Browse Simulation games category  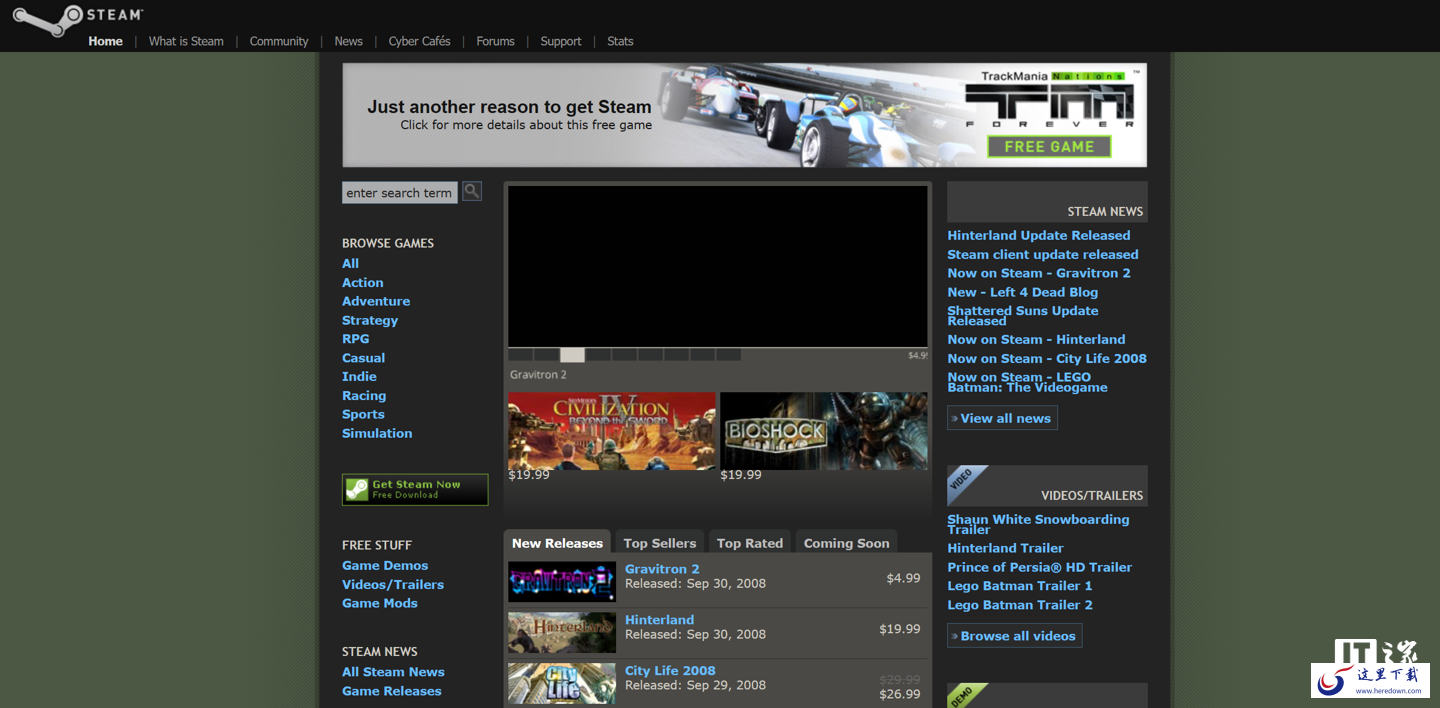377,433
